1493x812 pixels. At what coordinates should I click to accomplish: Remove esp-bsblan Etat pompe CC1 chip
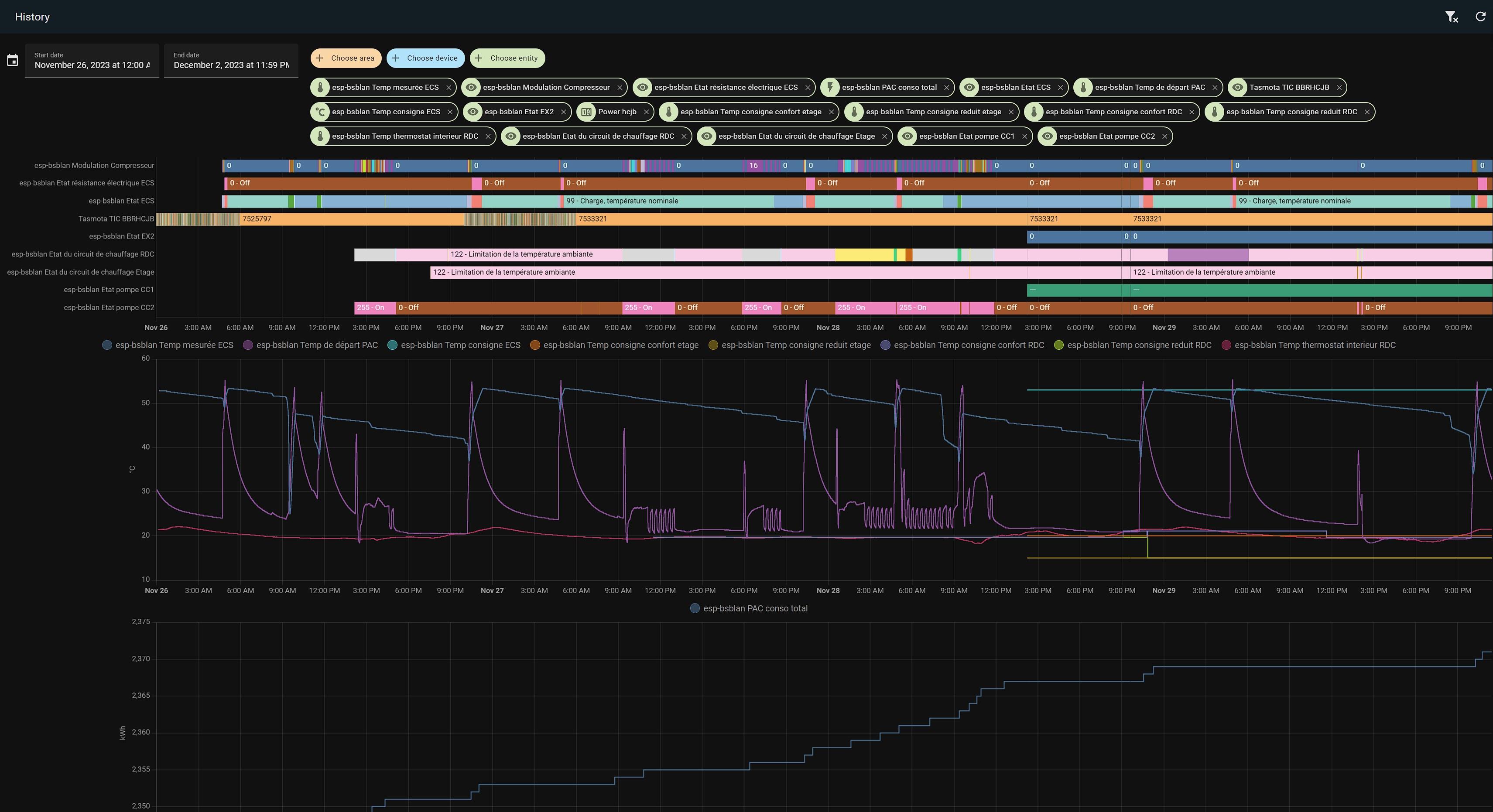1025,136
